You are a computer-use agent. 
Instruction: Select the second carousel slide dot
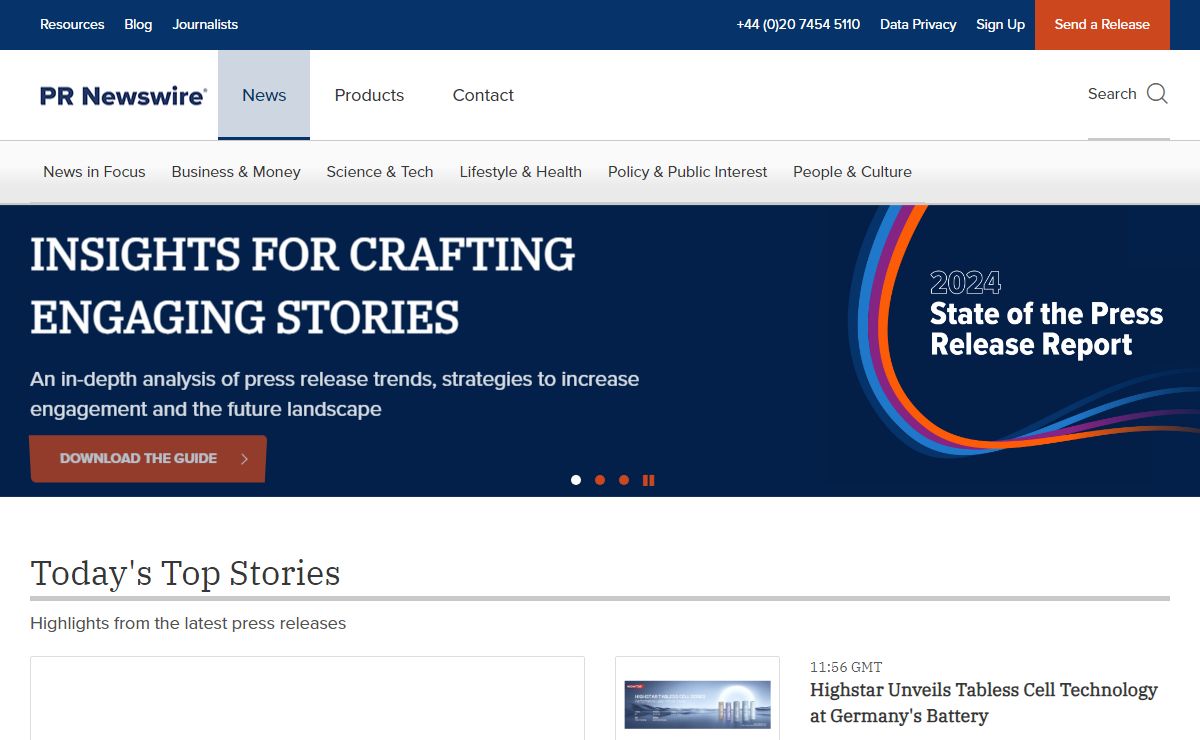(x=600, y=480)
